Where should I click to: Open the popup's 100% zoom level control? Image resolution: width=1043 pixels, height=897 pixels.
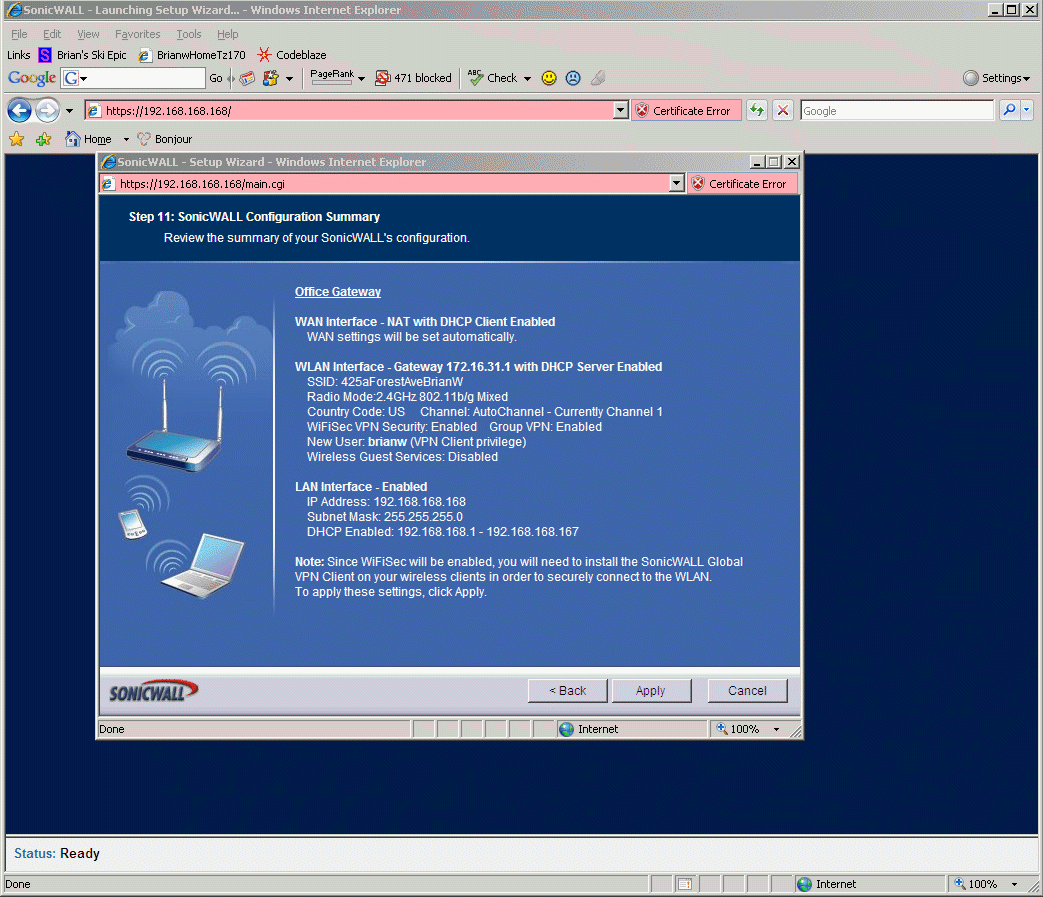pyautogui.click(x=748, y=729)
